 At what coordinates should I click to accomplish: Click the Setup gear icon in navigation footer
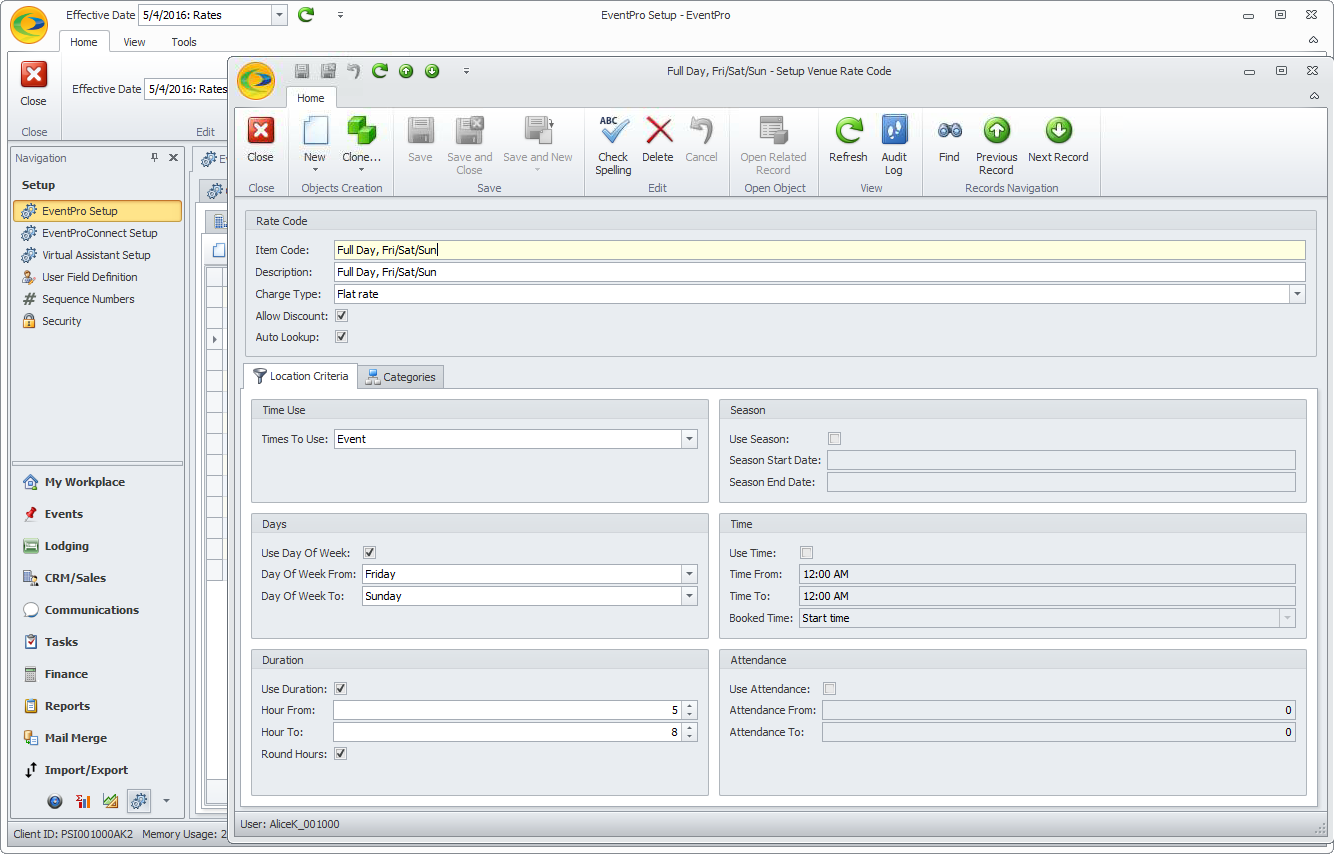pos(139,801)
